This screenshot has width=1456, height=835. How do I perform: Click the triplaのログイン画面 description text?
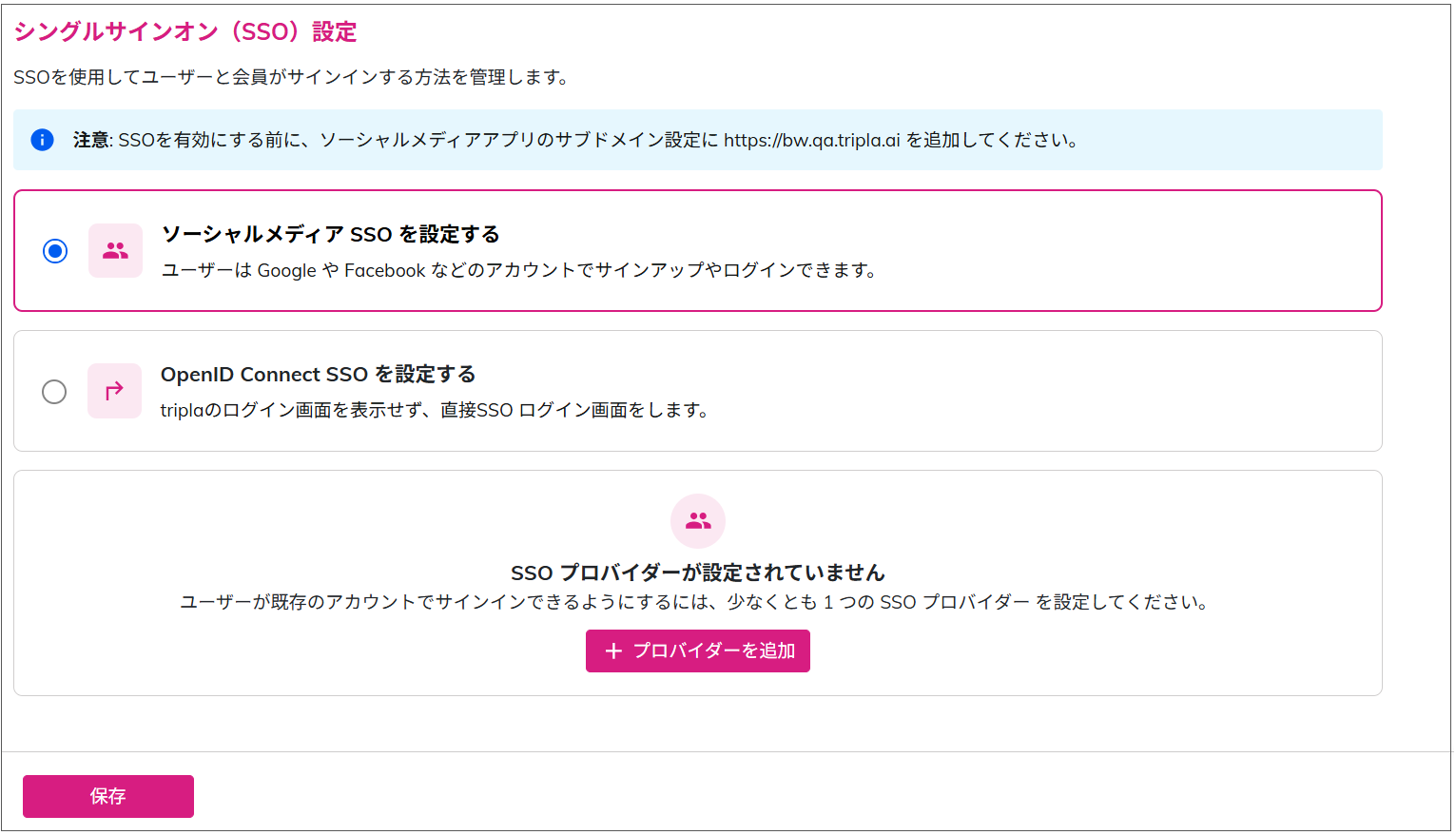(435, 411)
